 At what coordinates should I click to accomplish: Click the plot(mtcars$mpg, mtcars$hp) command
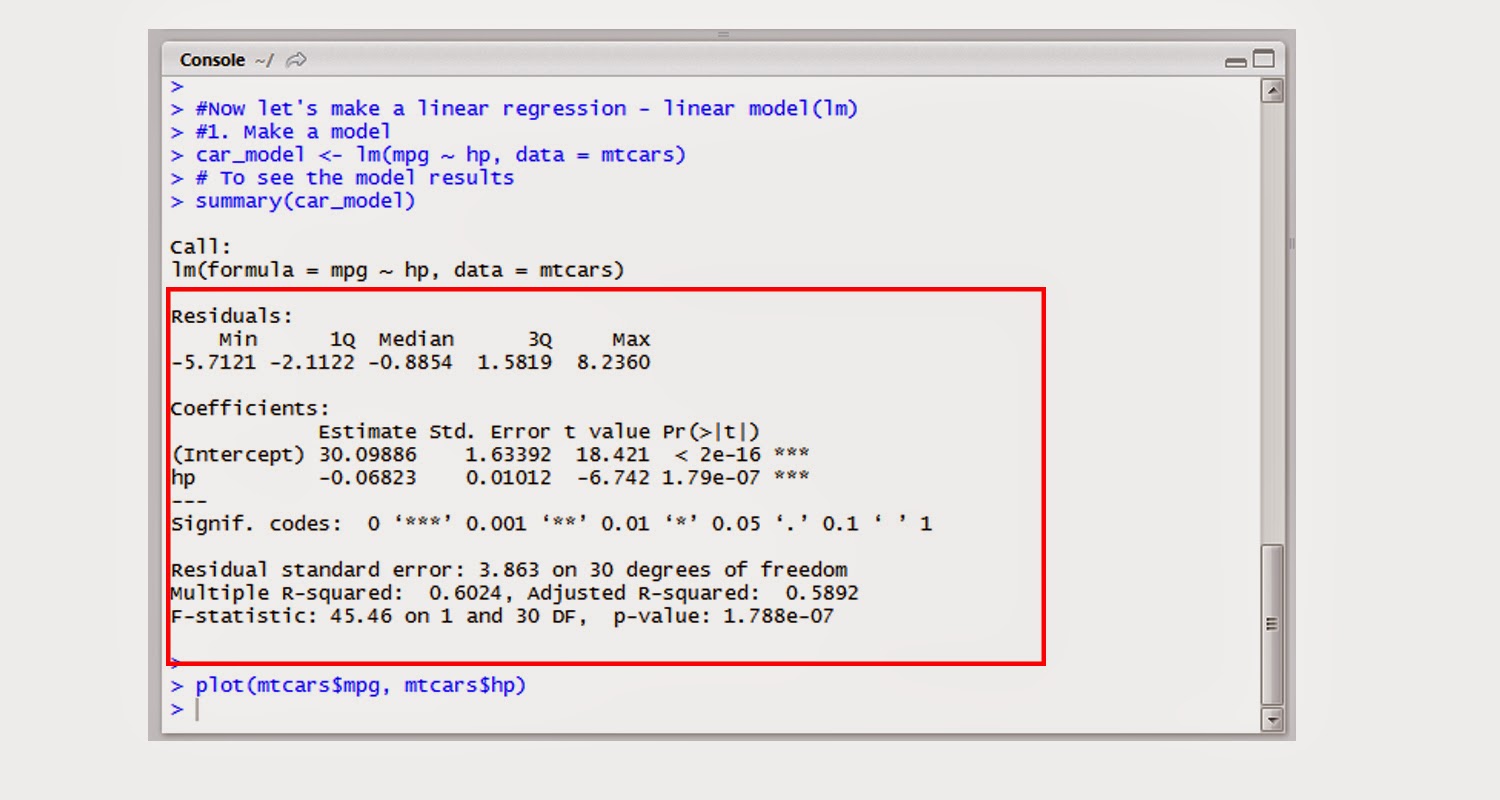click(360, 685)
